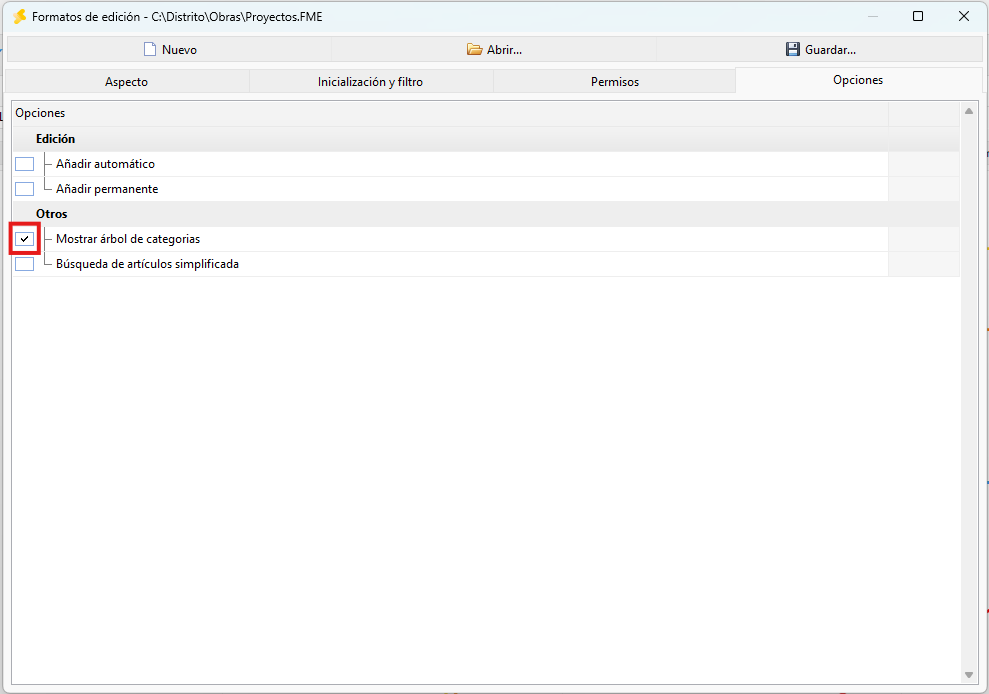989x694 pixels.
Task: Open the Inicialización y filtro tab
Action: click(371, 81)
